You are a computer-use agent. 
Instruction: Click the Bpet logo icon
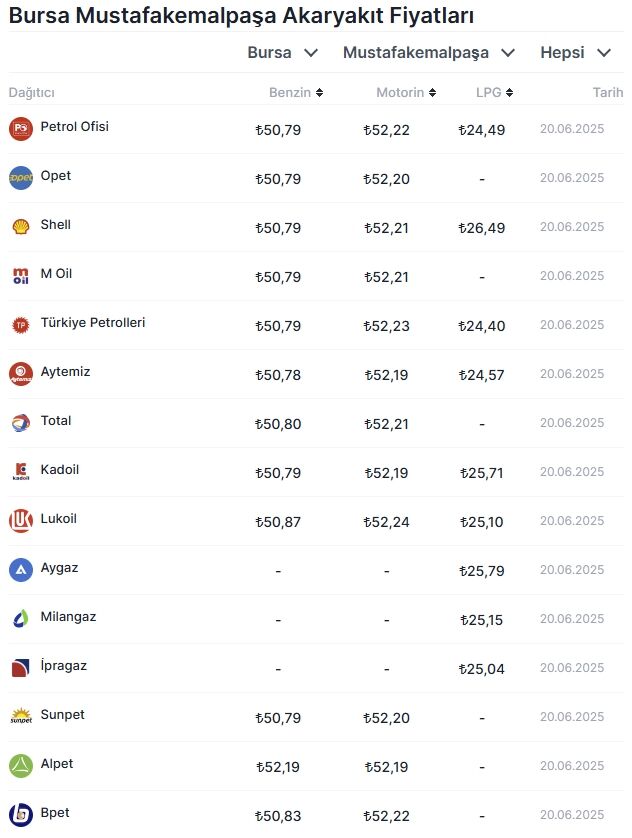coord(21,814)
